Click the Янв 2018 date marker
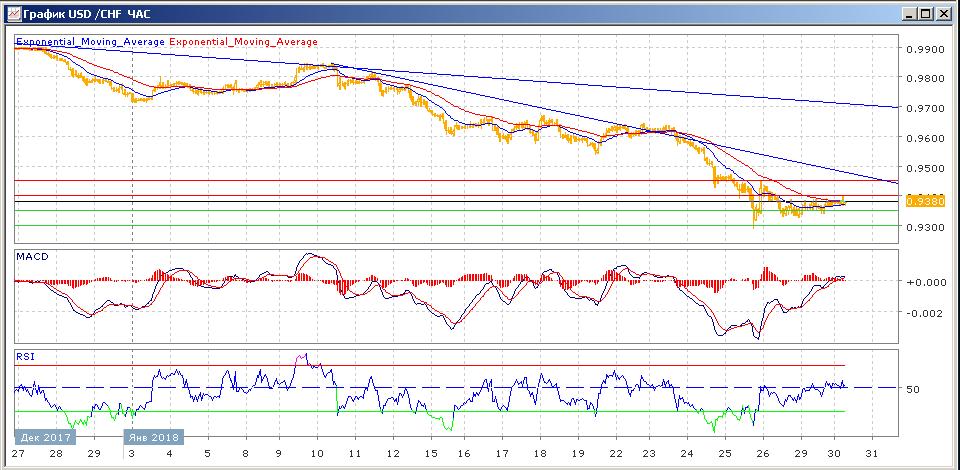This screenshot has height=470, width=960. click(x=151, y=437)
